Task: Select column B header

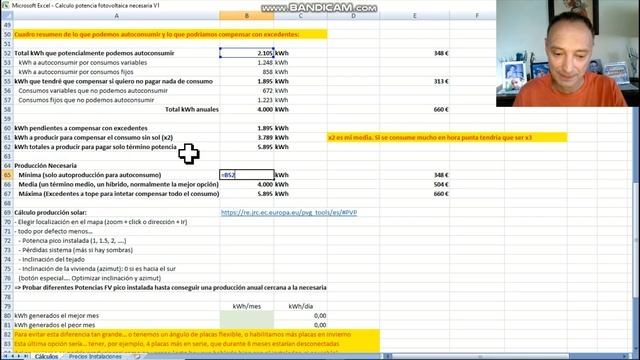Action: tap(247, 16)
